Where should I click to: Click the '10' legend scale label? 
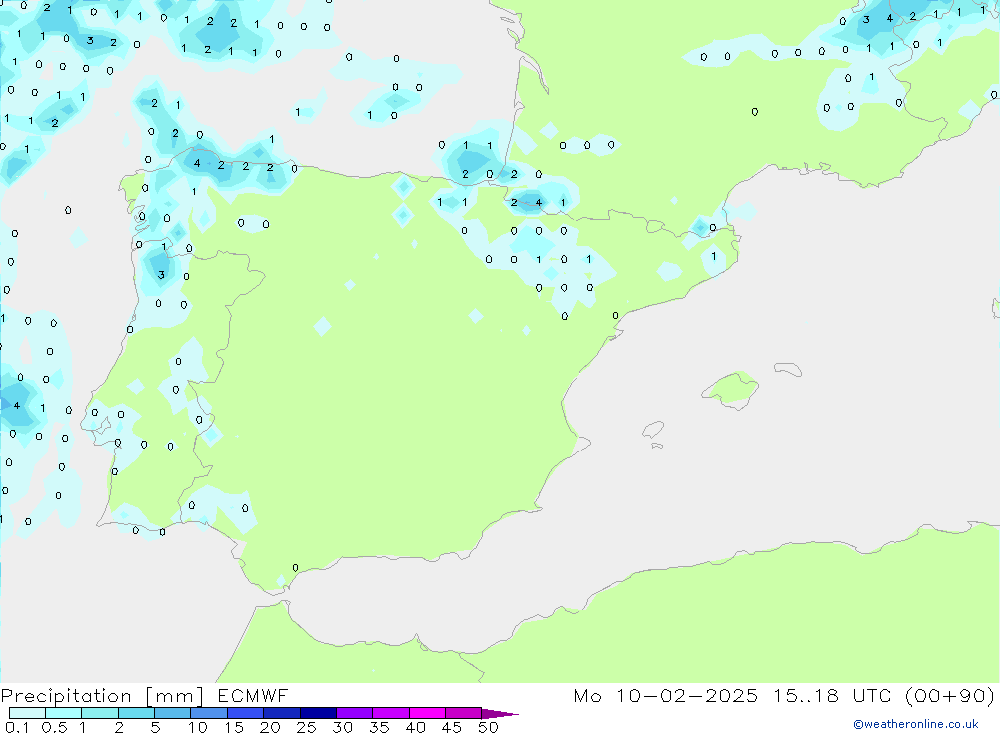pyautogui.click(x=197, y=727)
